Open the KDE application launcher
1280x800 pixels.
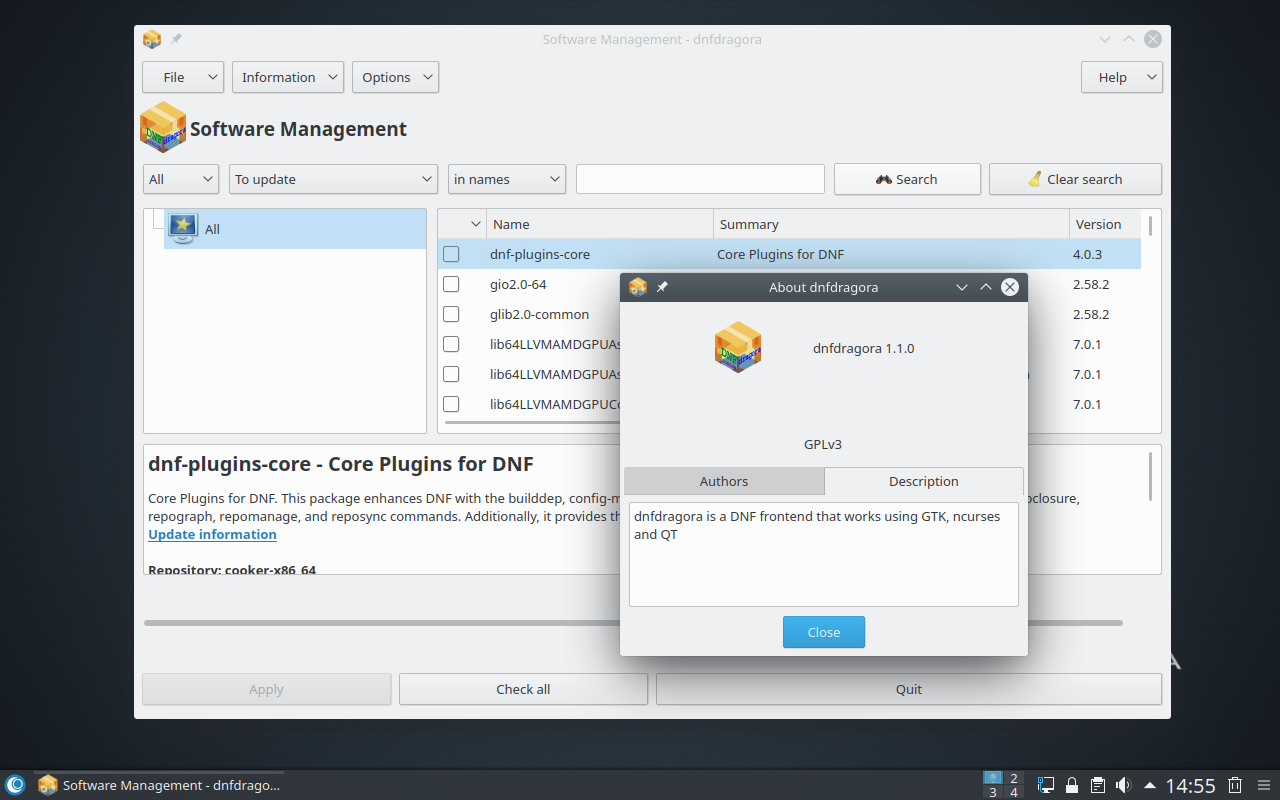click(x=16, y=785)
